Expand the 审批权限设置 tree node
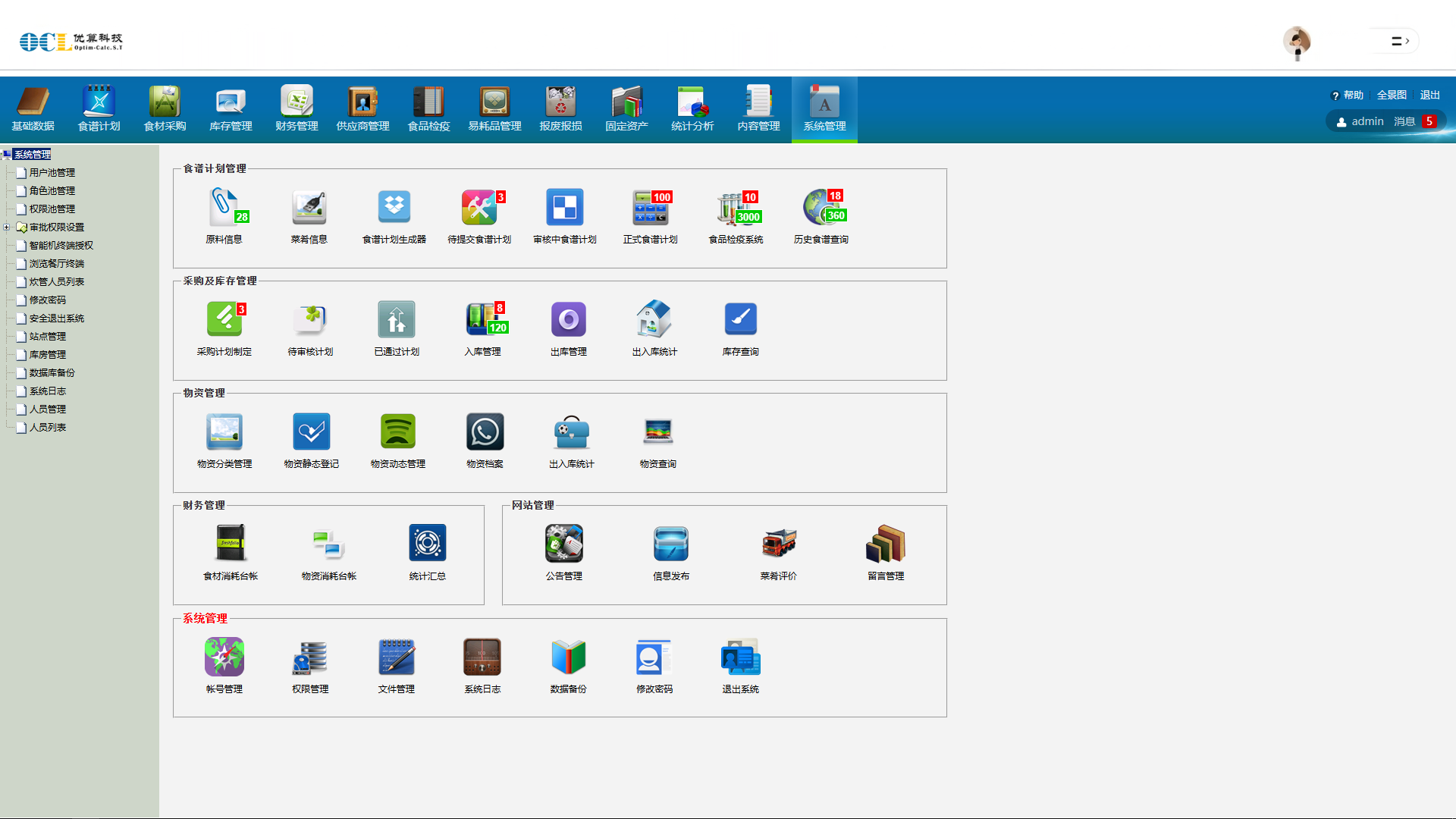The width and height of the screenshot is (1456, 819). (7, 227)
